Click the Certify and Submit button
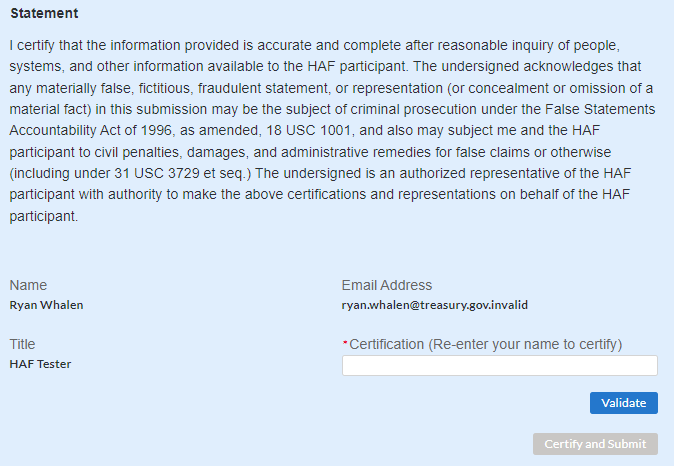The height and width of the screenshot is (466, 674). click(x=595, y=444)
